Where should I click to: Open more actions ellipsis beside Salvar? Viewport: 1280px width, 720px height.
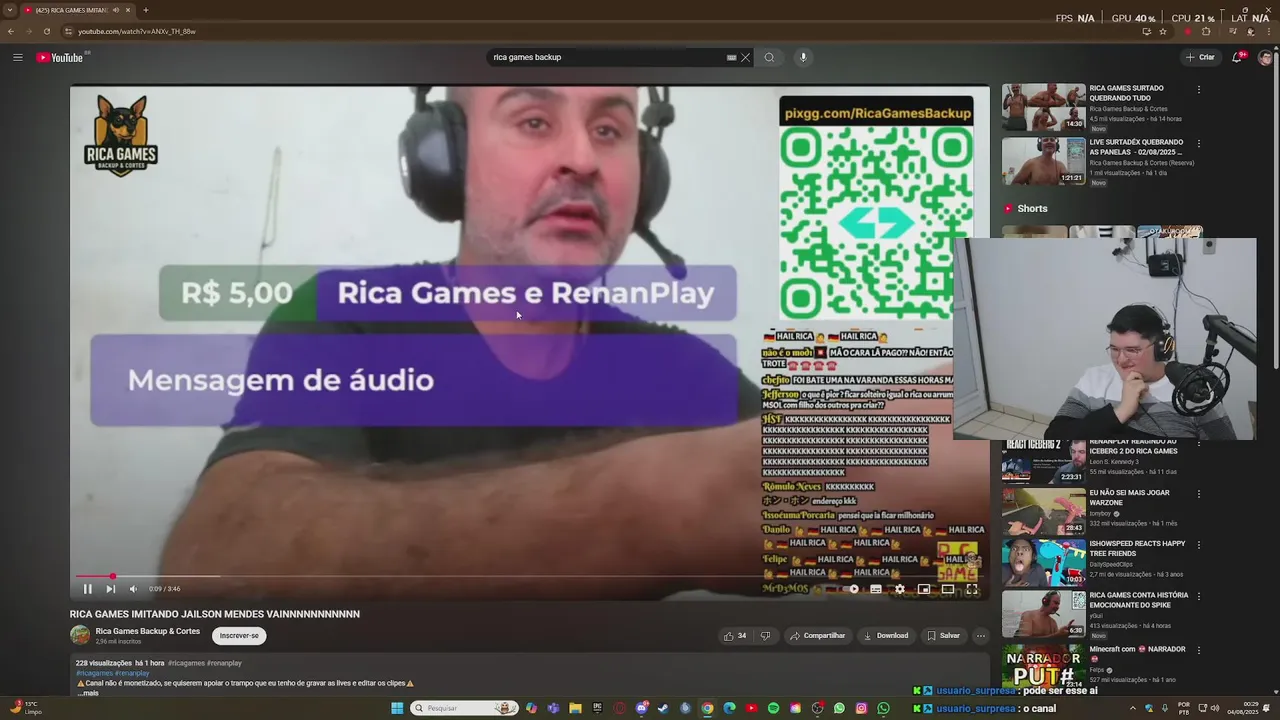981,636
